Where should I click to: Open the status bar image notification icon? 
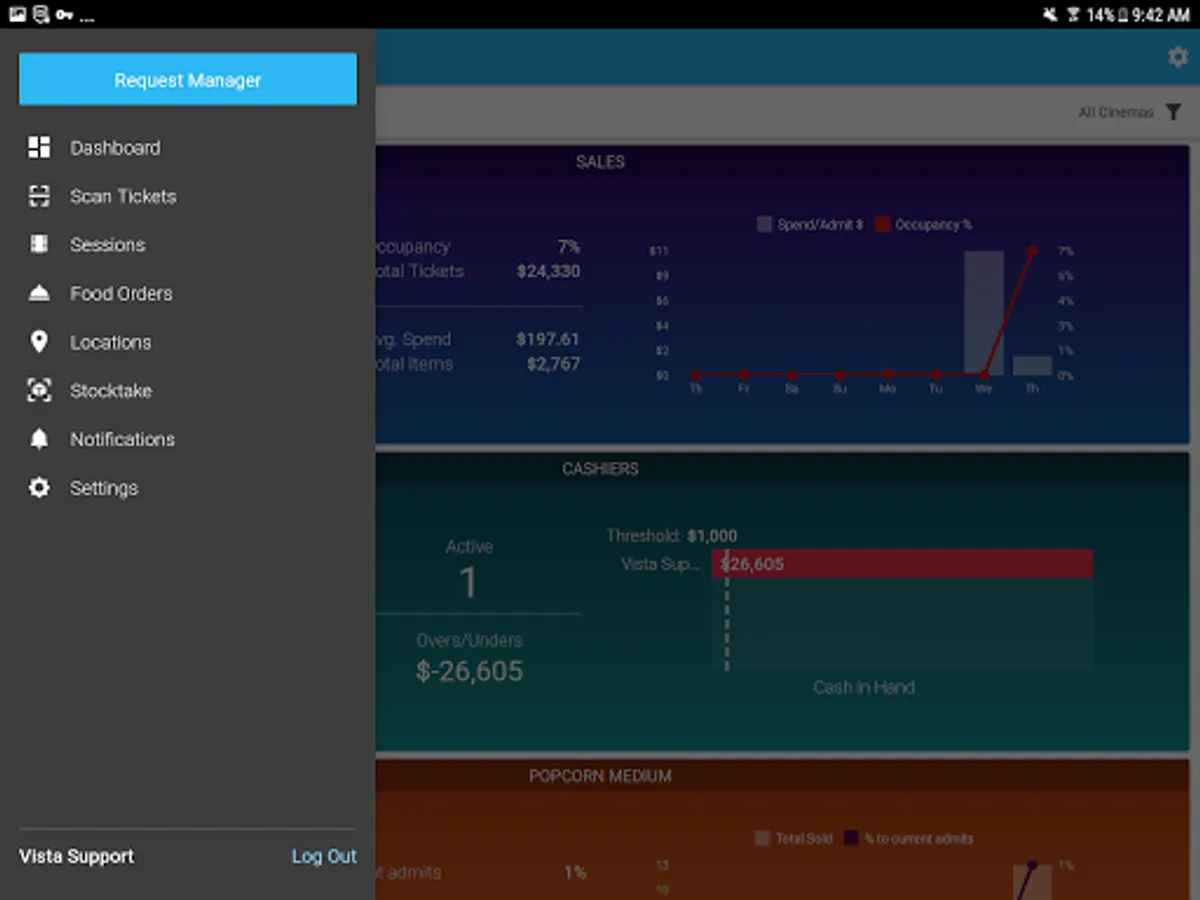point(17,15)
